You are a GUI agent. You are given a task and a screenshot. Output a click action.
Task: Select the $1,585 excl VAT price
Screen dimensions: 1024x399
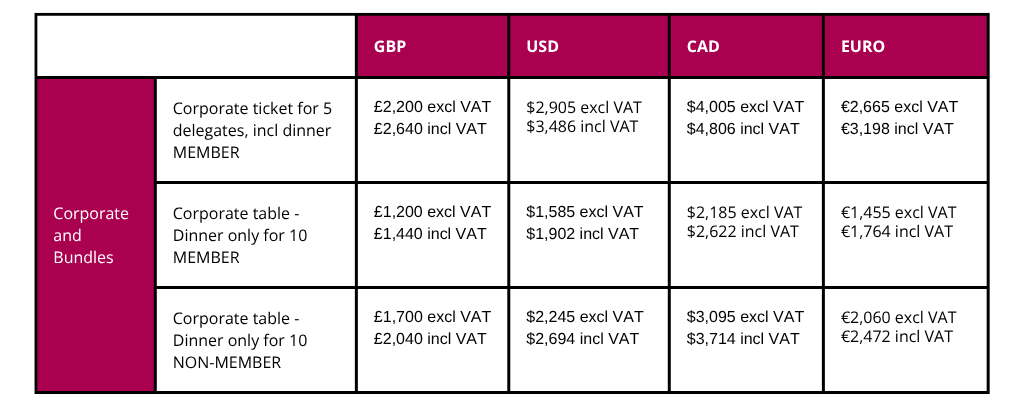(x=584, y=212)
